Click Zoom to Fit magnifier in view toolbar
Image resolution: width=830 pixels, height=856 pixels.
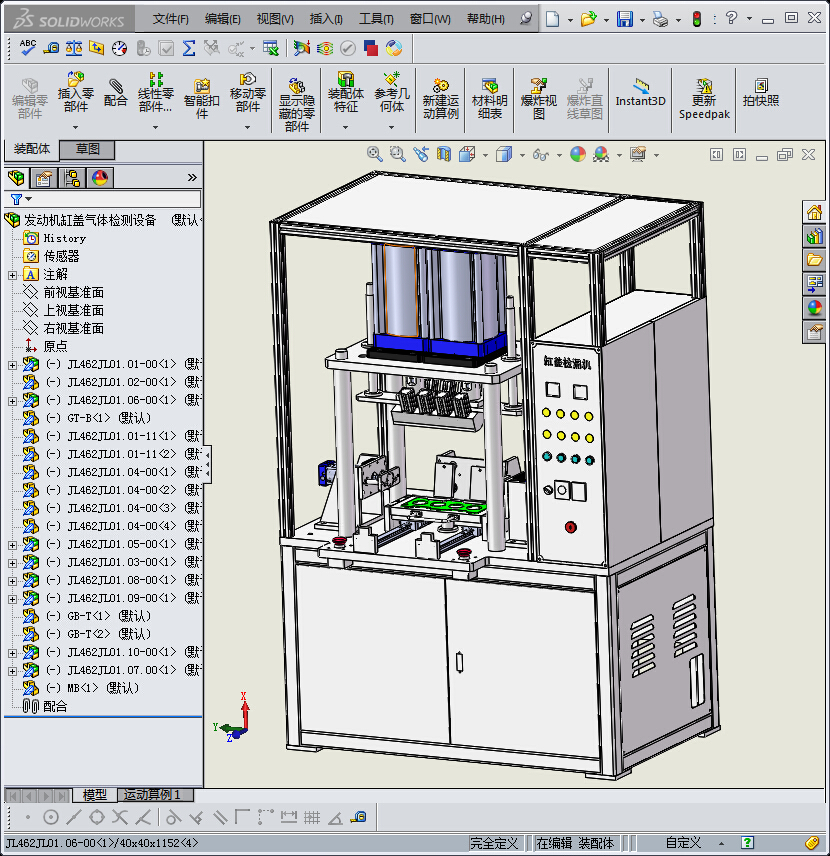(375, 154)
